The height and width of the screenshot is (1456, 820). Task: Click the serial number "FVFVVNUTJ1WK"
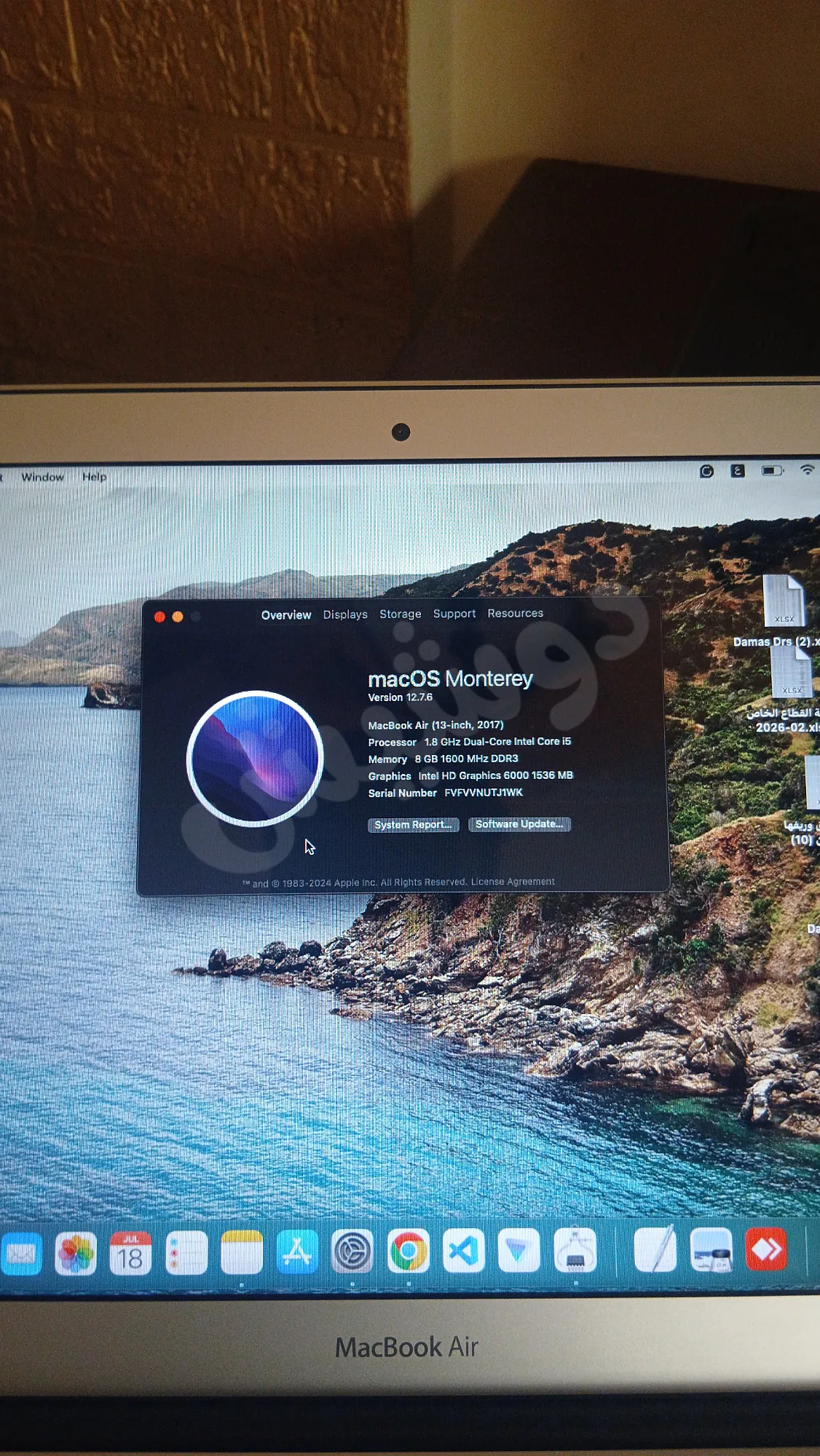(x=484, y=793)
